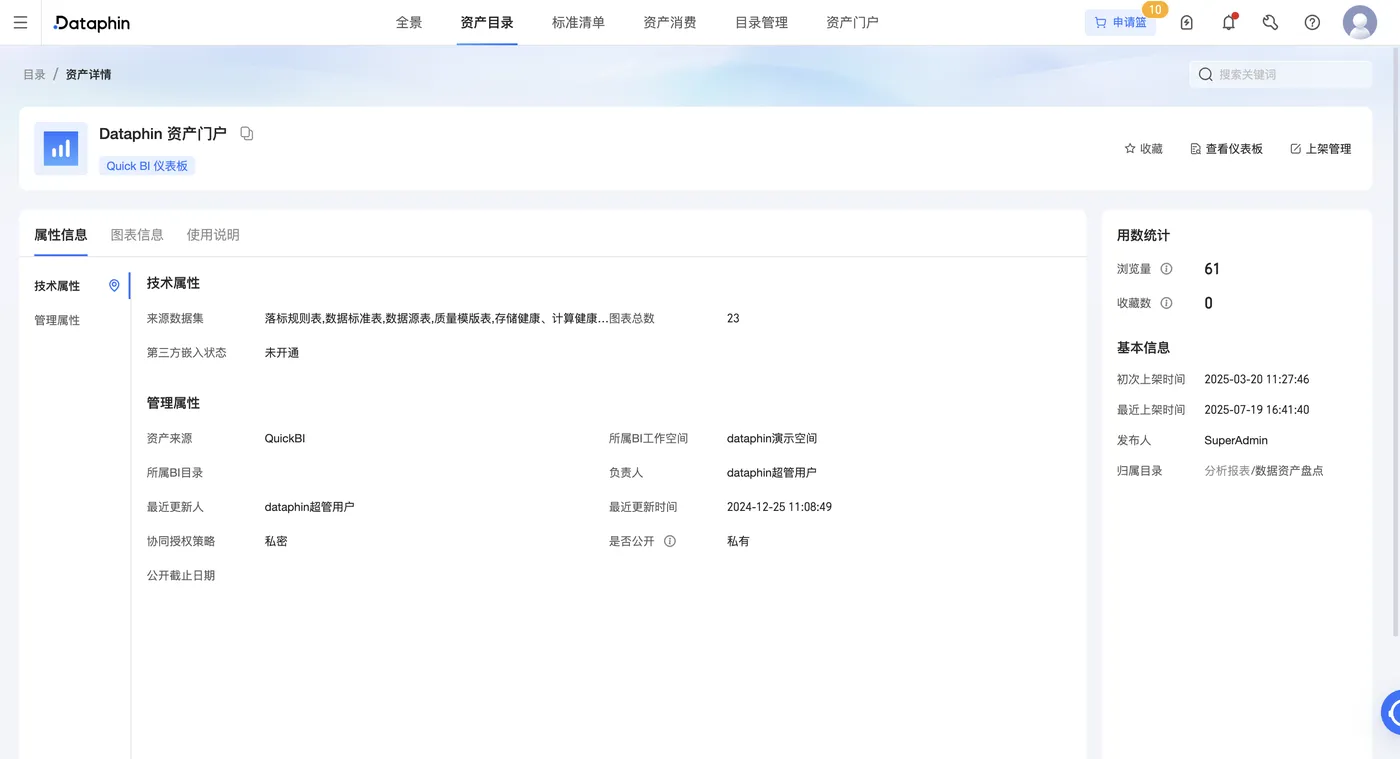
Task: Click the 未开通 embed status value
Action: [282, 352]
